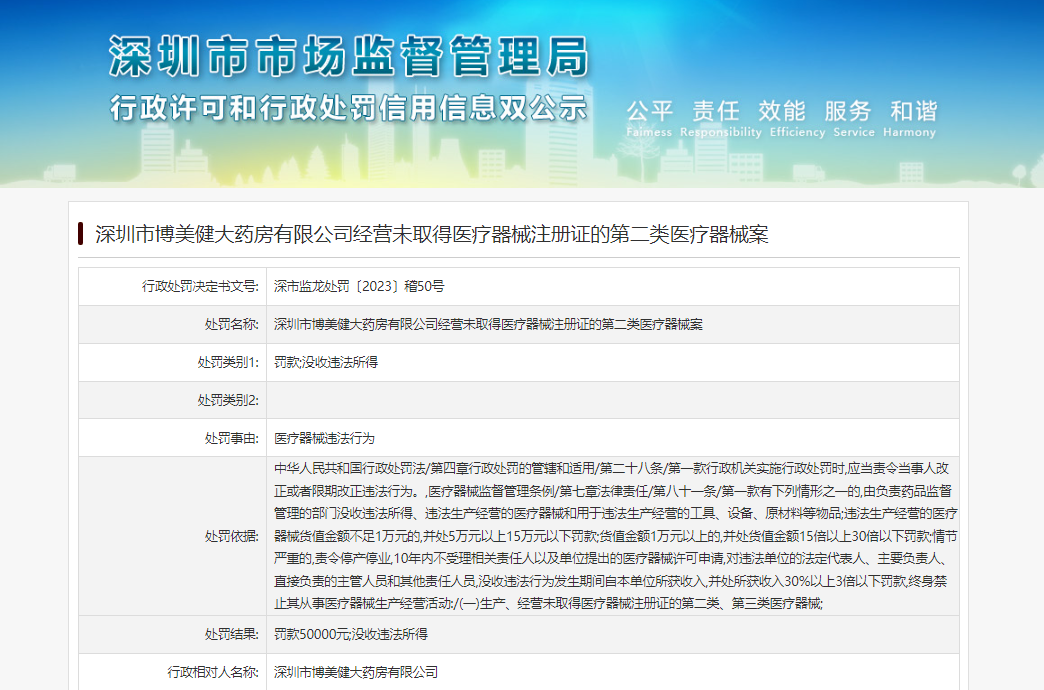The image size is (1044, 690).
Task: Click the 行政许可和行政处罚信用信息双公示 subtitle
Action: click(348, 108)
